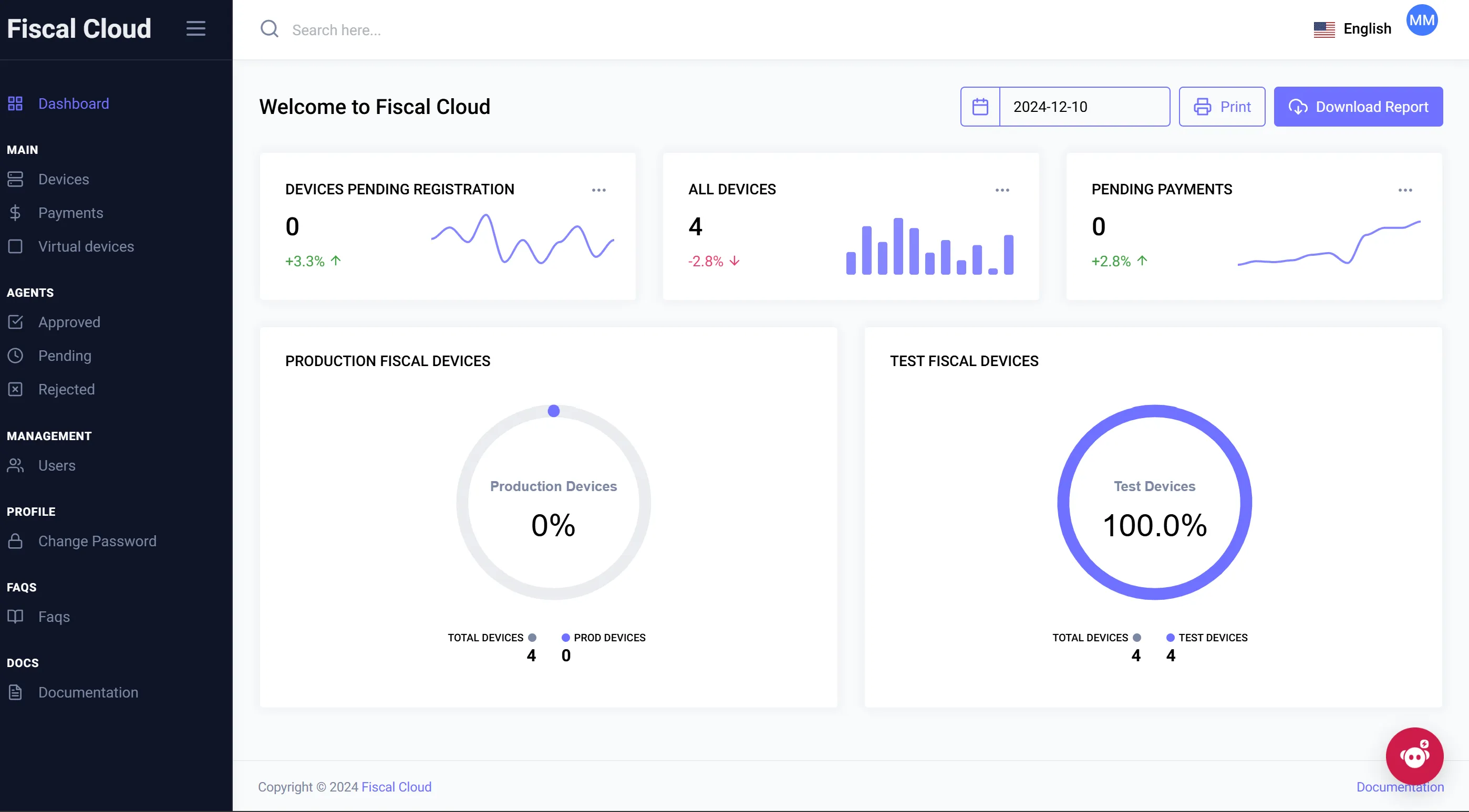
Task: Open Users management page
Action: (56, 465)
